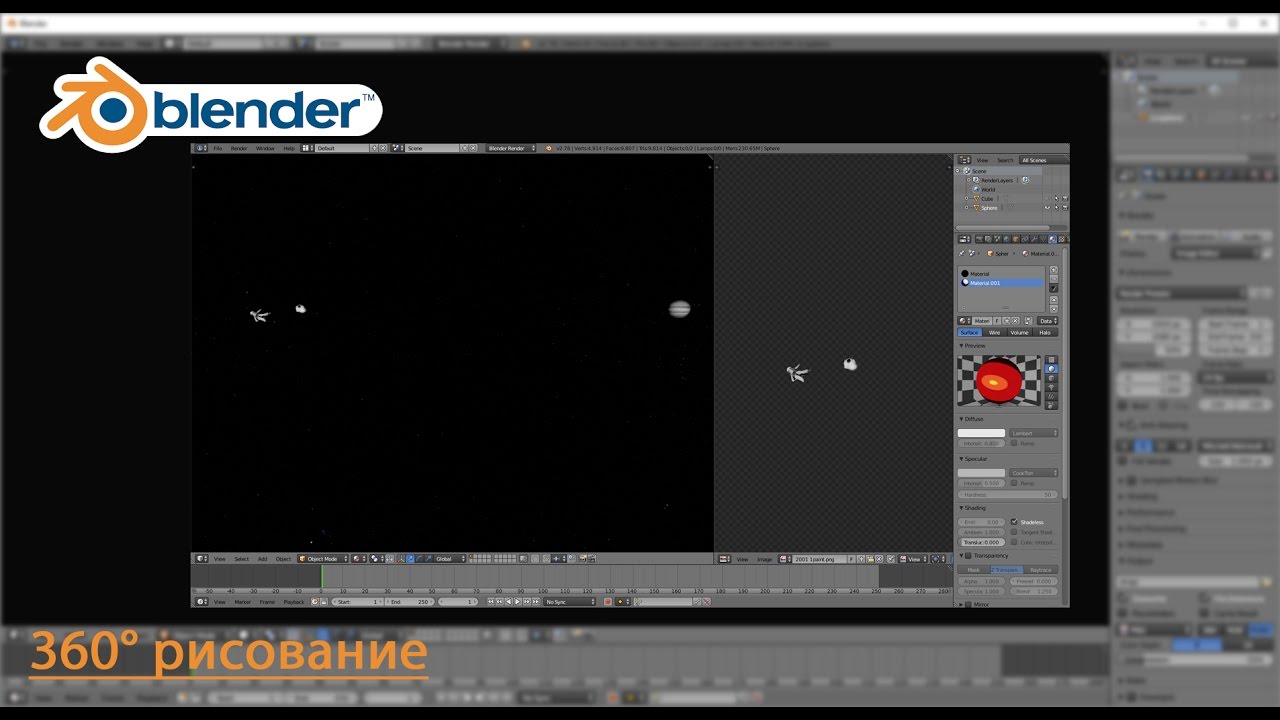Click the timeline Start frame field
The image size is (1280, 720).
pyautogui.click(x=358, y=602)
